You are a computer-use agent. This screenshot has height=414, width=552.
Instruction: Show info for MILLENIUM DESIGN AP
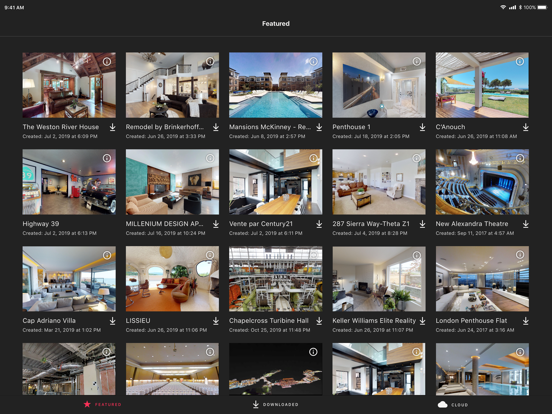(x=210, y=158)
